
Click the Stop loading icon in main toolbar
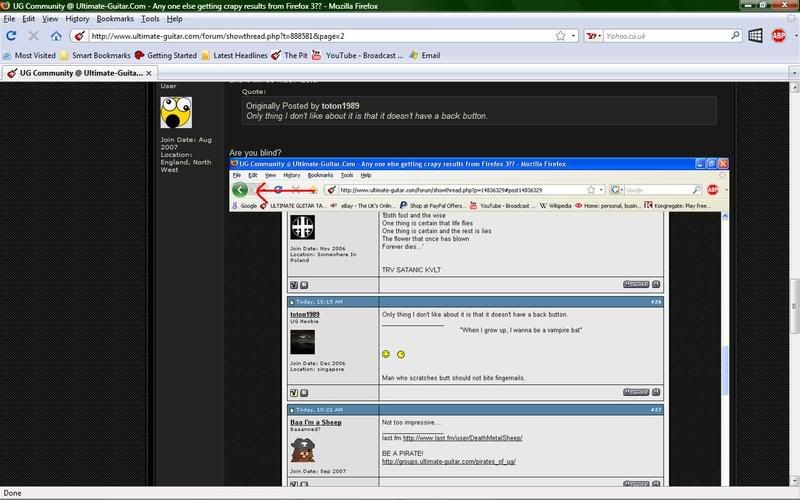pos(34,36)
